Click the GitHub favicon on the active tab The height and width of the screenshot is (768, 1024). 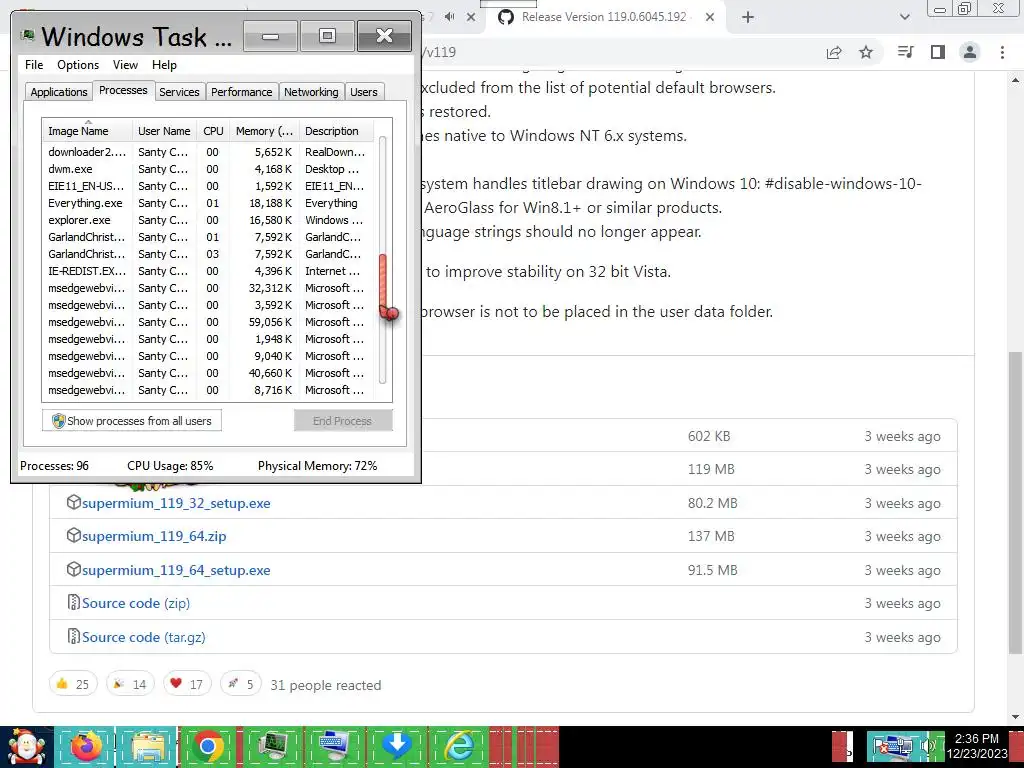[505, 17]
